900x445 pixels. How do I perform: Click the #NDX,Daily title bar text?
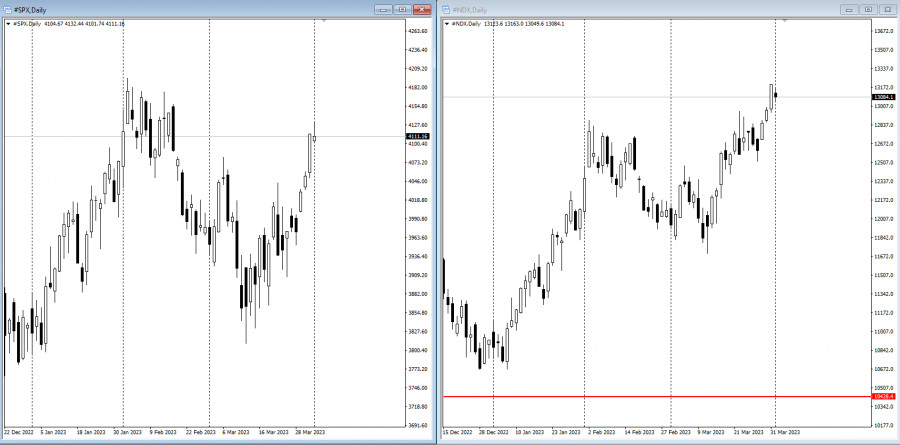(x=469, y=10)
